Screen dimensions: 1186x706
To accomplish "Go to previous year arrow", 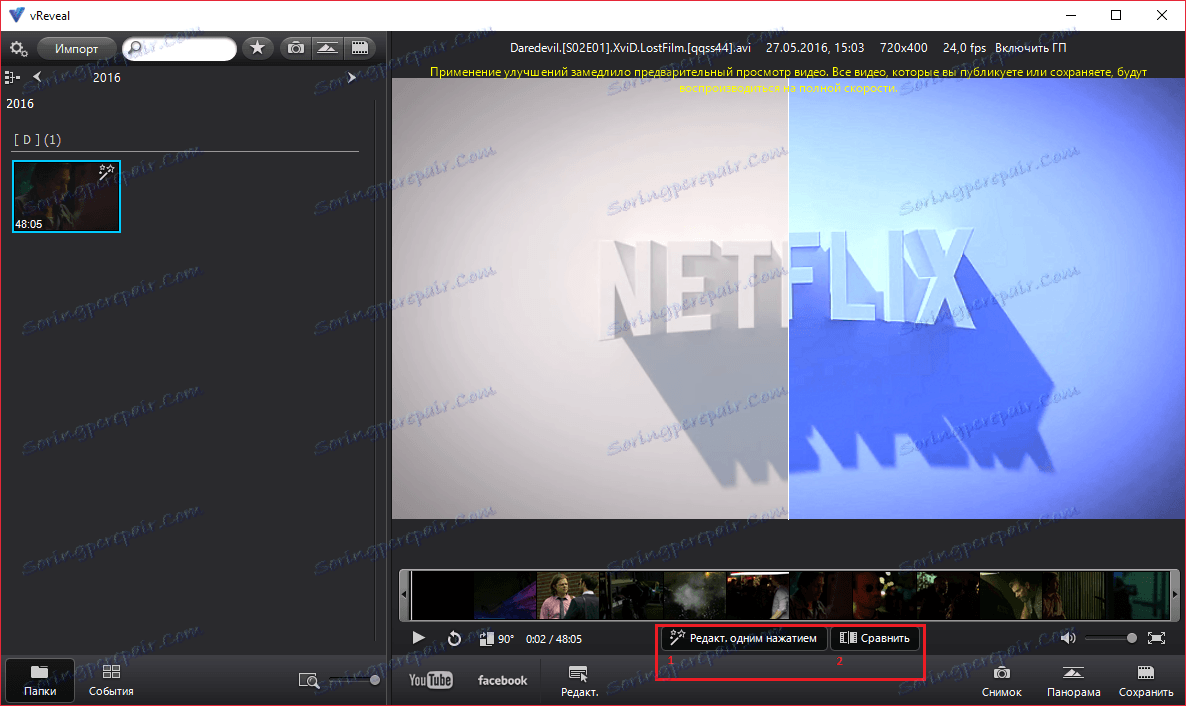I will [37, 77].
